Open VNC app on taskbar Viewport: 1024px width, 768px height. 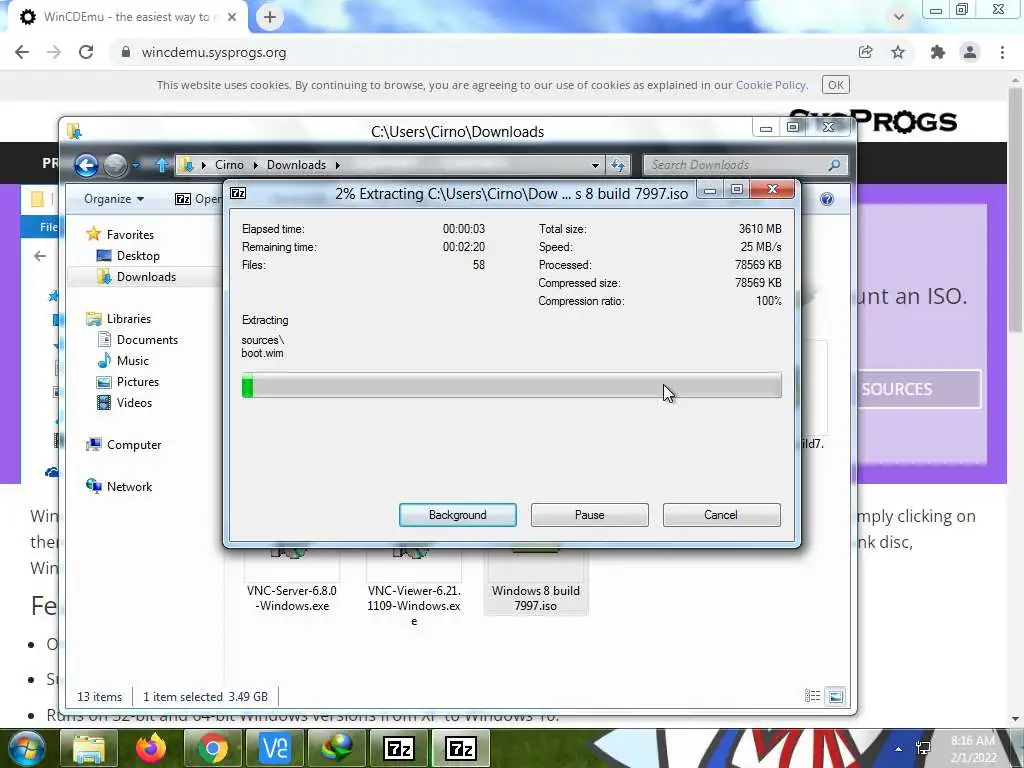[274, 748]
